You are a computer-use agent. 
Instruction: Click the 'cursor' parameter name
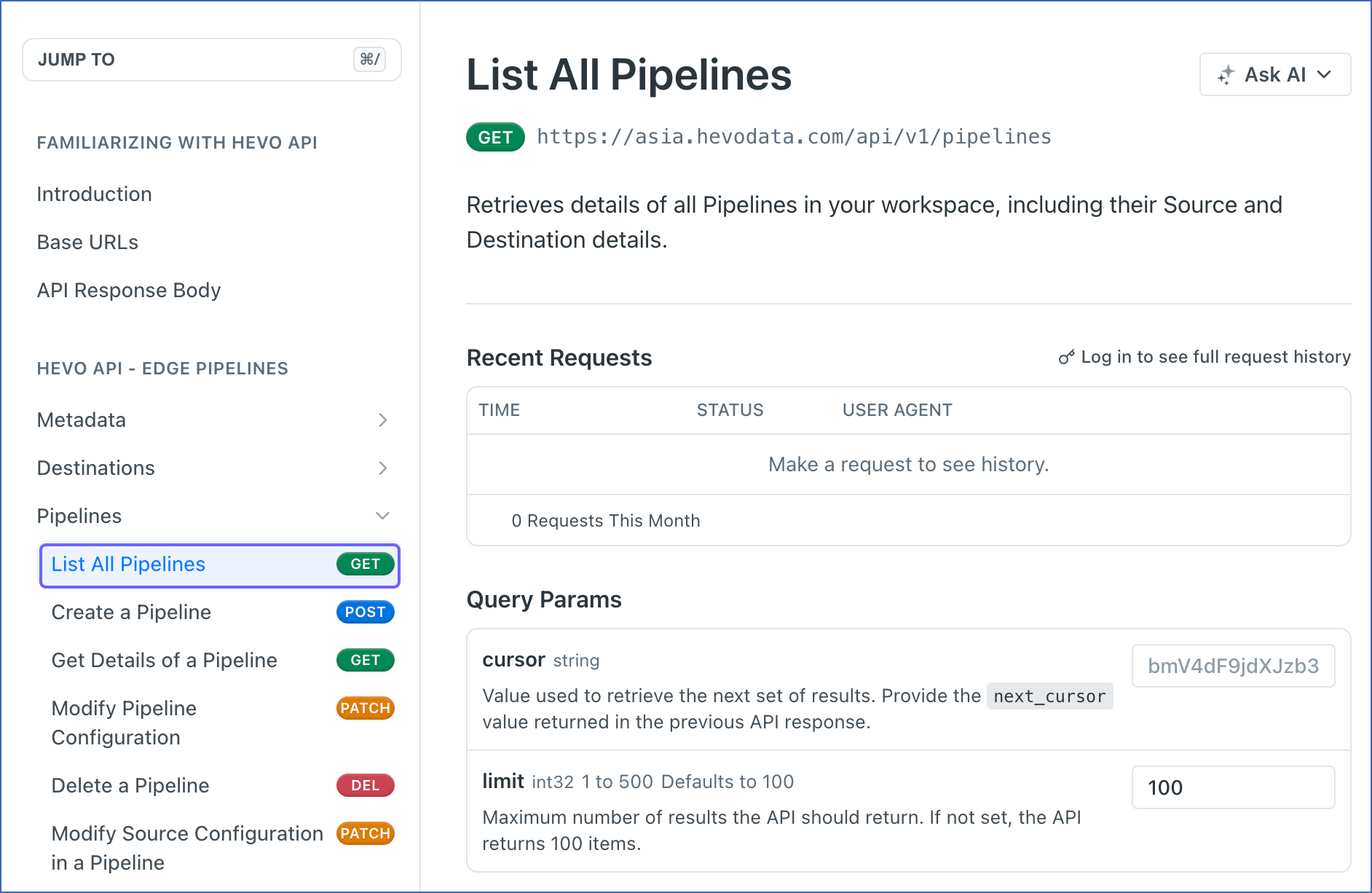point(514,660)
